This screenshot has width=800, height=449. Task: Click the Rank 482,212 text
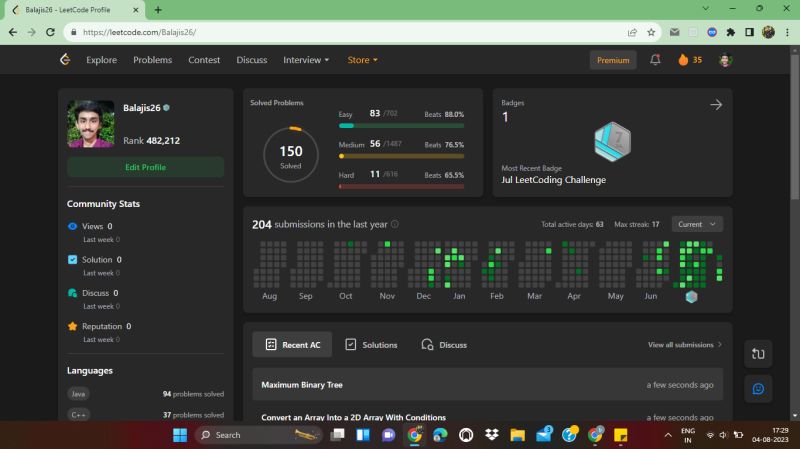pos(152,140)
